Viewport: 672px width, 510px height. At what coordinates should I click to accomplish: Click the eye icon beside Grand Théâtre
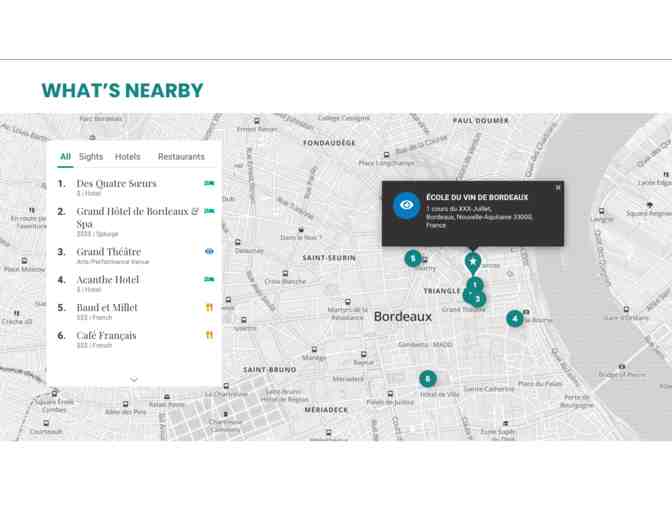[x=209, y=252]
